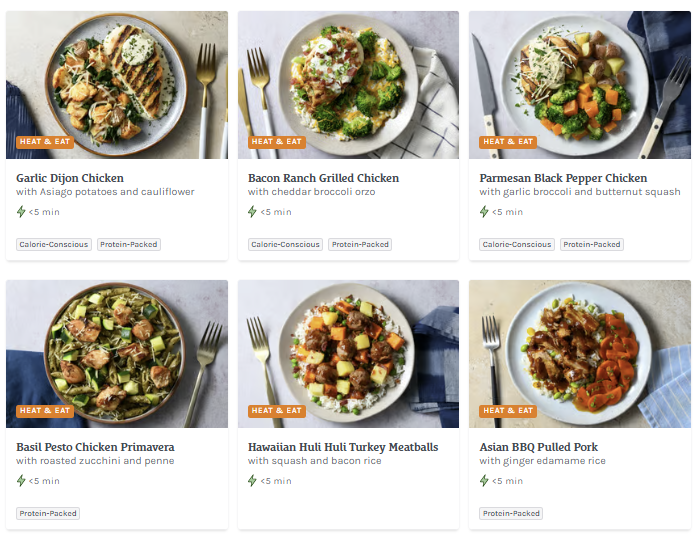Click Heat & Eat badge on Asian BBQ Pulled Pork

(x=508, y=411)
